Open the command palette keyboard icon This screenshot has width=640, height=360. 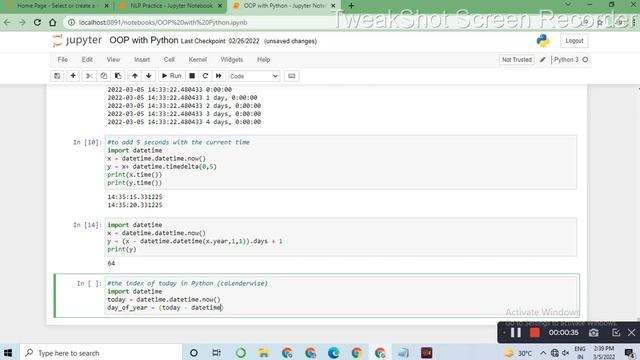[x=291, y=76]
